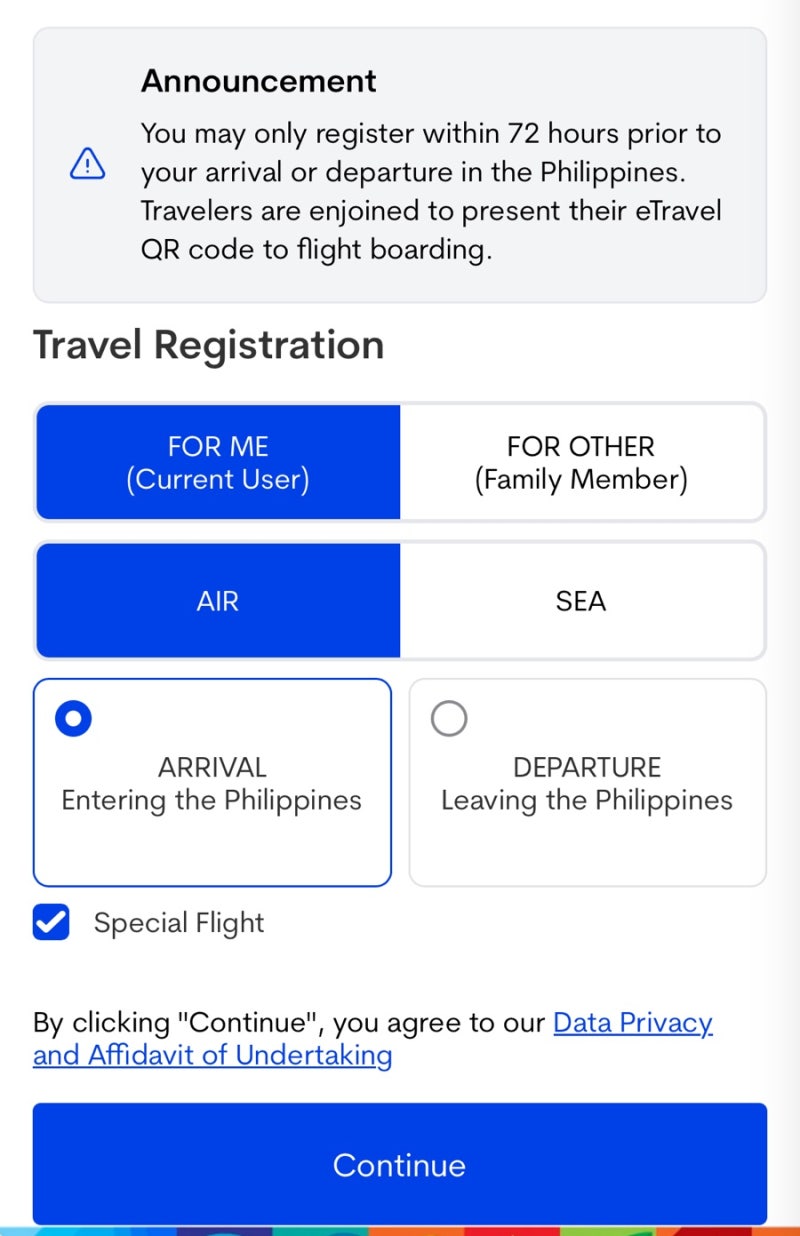800x1236 pixels.
Task: Select the FOR ME (Current User) option
Action: point(218,462)
